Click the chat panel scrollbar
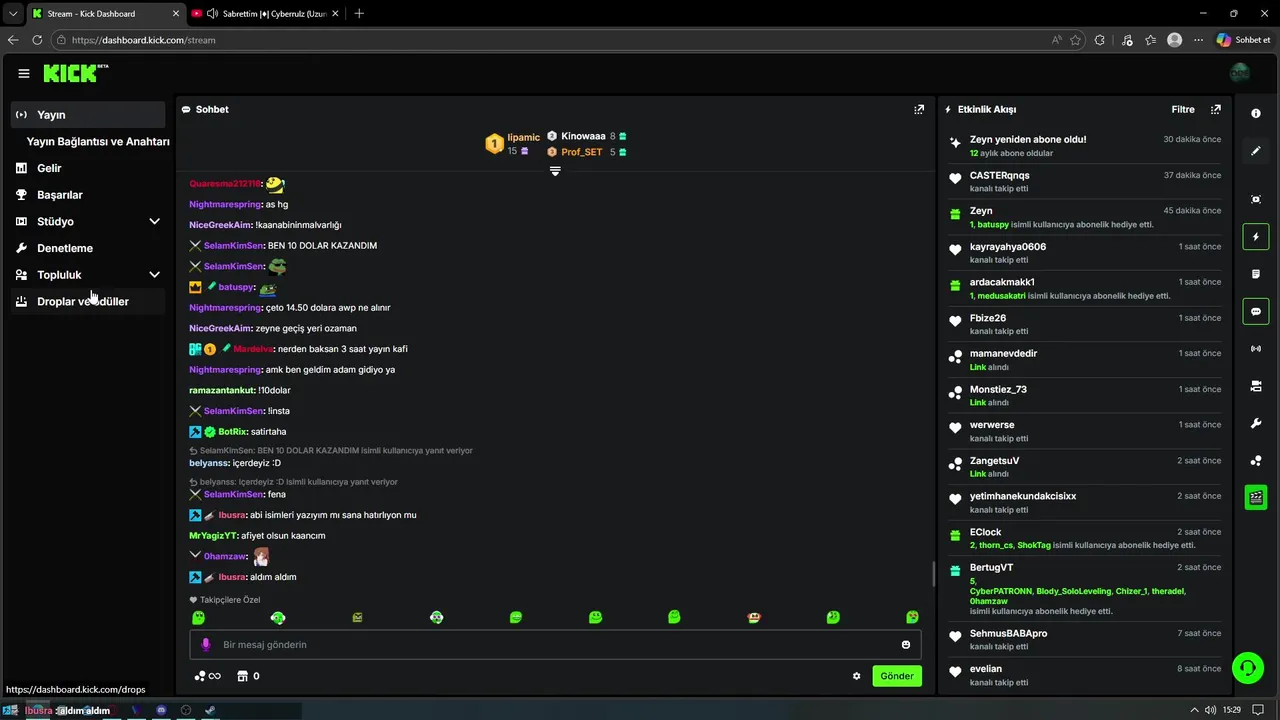Image resolution: width=1280 pixels, height=720 pixels. point(933,573)
